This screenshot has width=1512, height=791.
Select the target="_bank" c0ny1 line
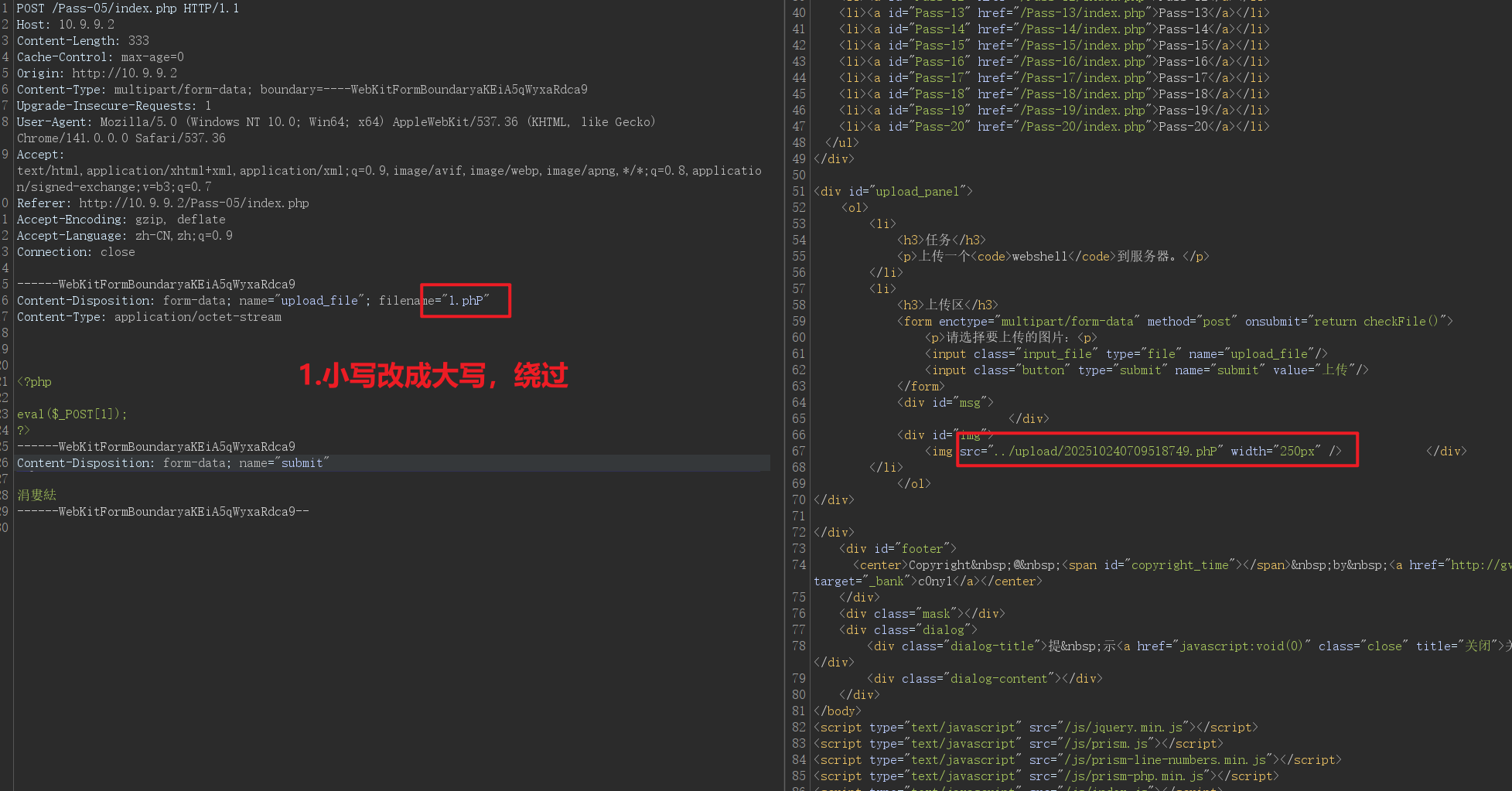click(x=928, y=581)
